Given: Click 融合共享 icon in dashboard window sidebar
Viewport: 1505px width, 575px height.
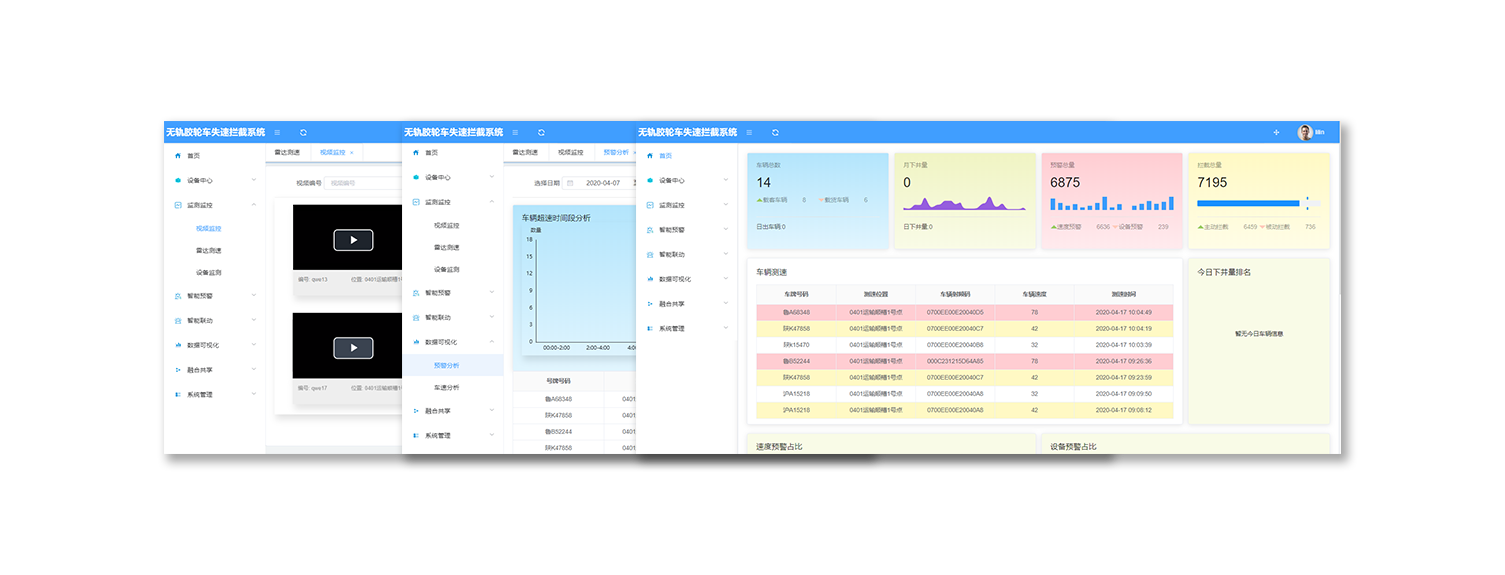Looking at the screenshot, I should click(x=651, y=303).
